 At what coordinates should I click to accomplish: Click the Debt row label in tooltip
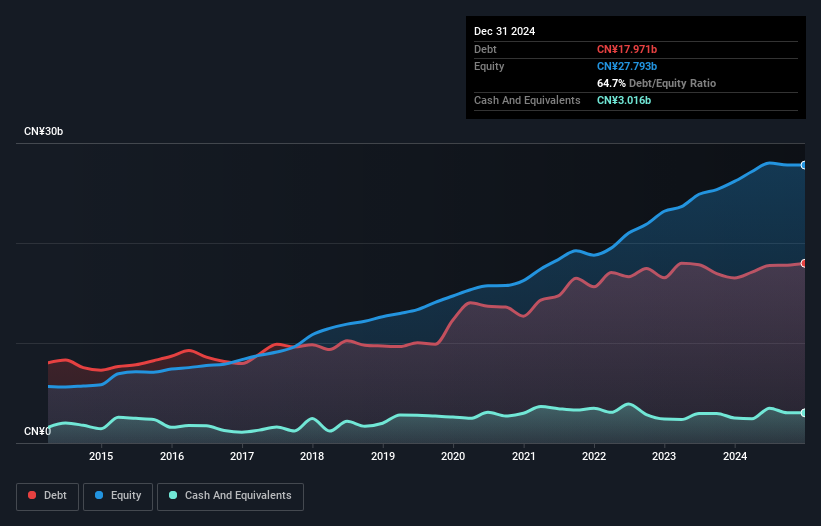pyautogui.click(x=485, y=49)
